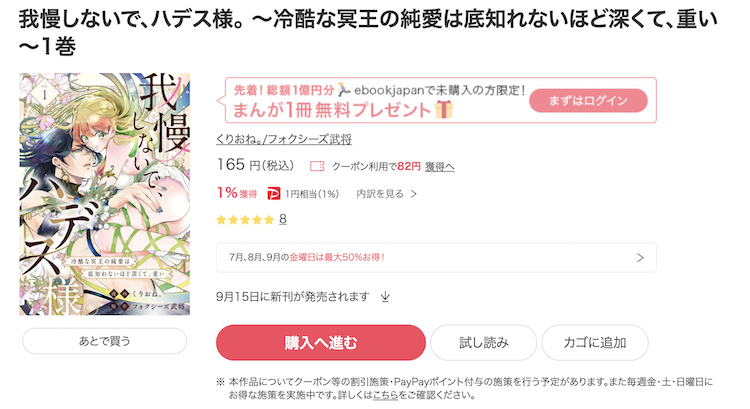Click the 購入へ進む button

(320, 343)
